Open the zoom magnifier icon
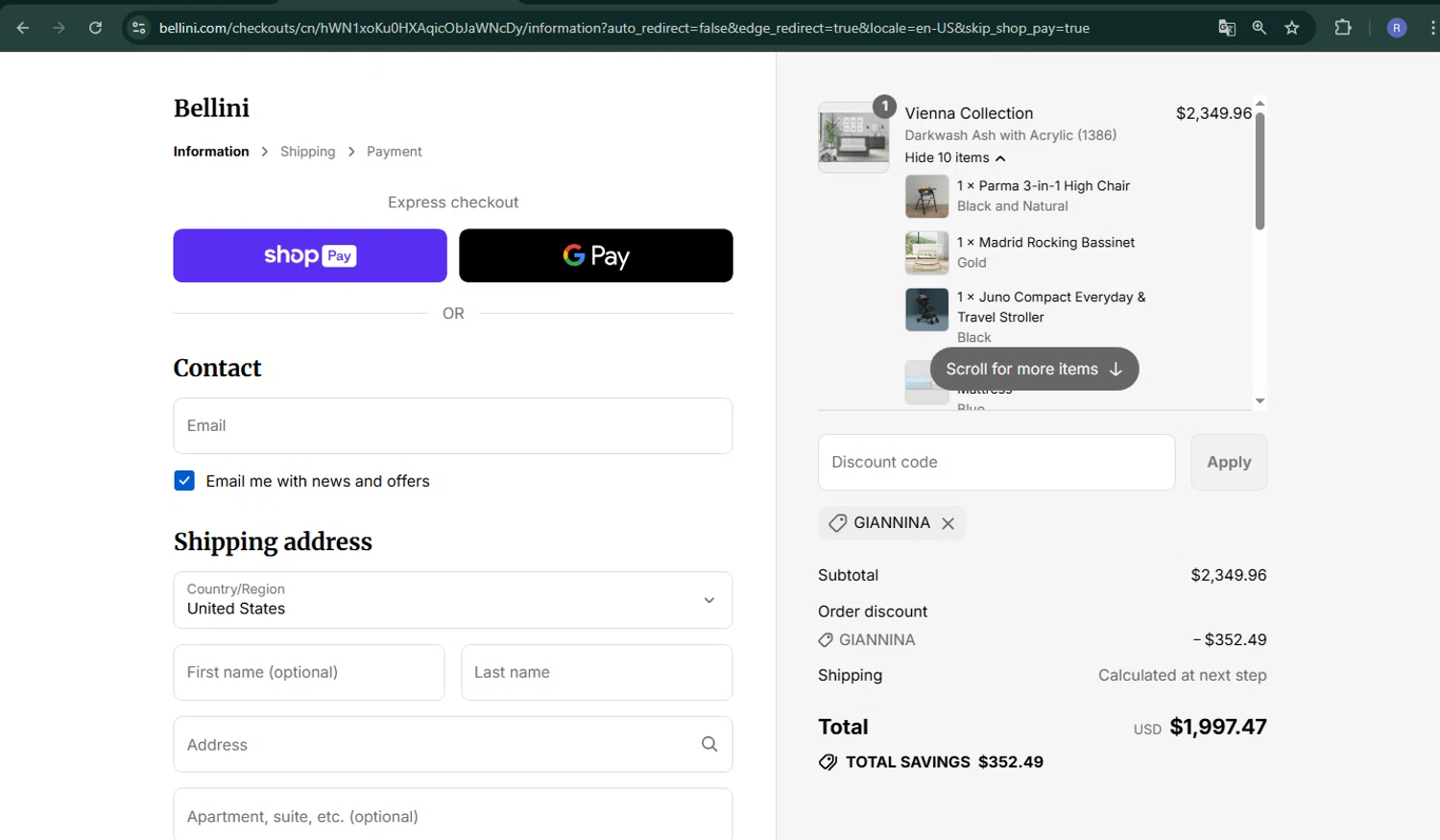 [1260, 28]
